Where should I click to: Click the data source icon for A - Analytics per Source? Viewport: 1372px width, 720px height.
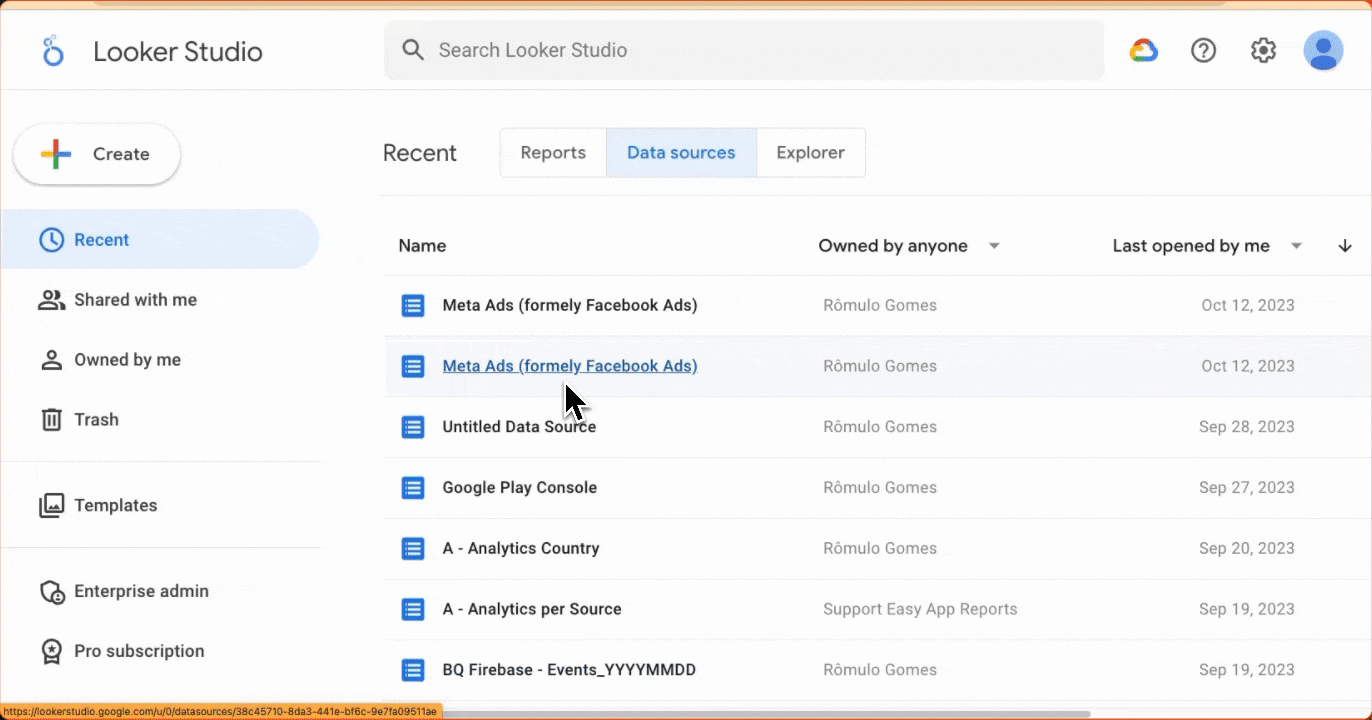(413, 609)
